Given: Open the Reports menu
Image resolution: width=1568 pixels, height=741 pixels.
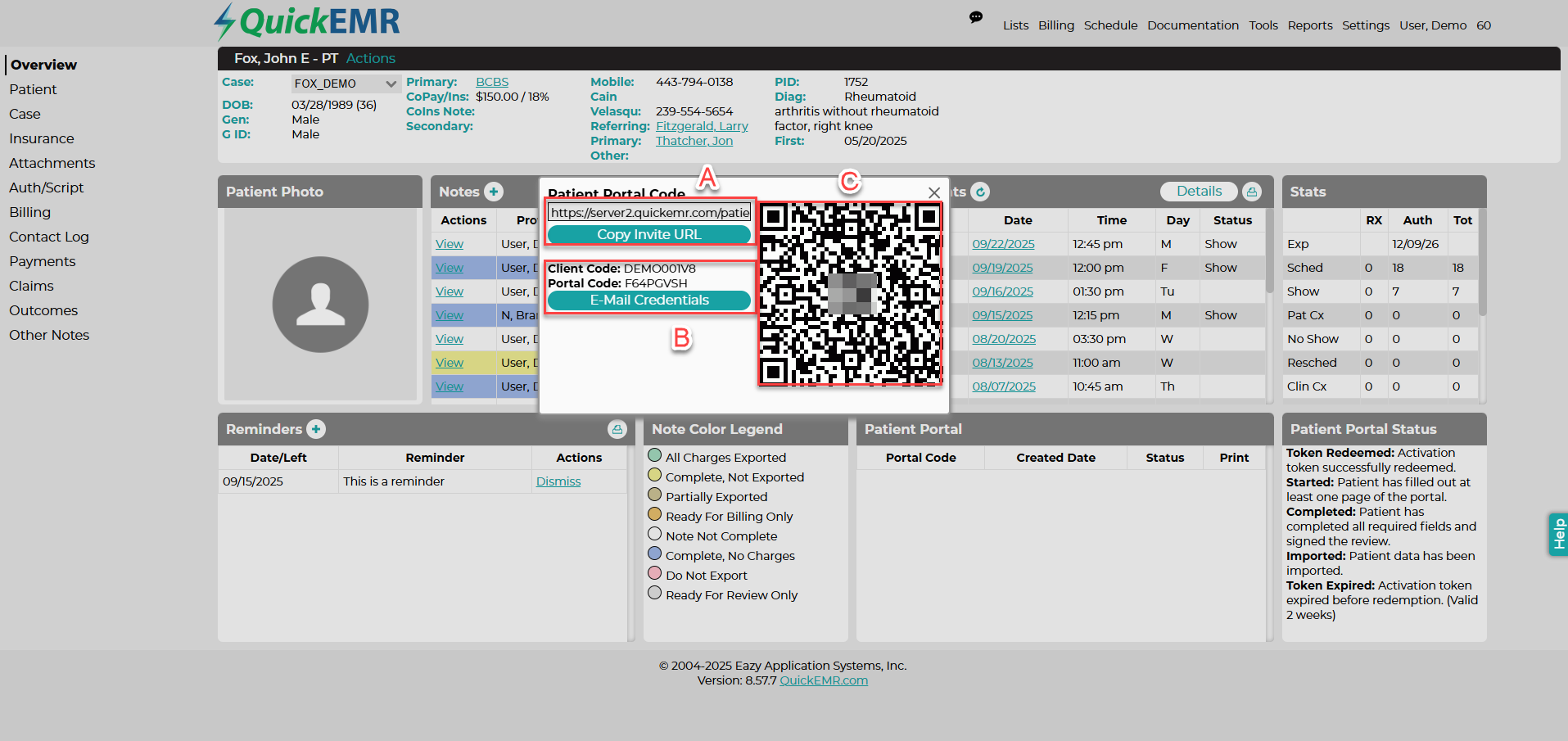Looking at the screenshot, I should point(1310,25).
